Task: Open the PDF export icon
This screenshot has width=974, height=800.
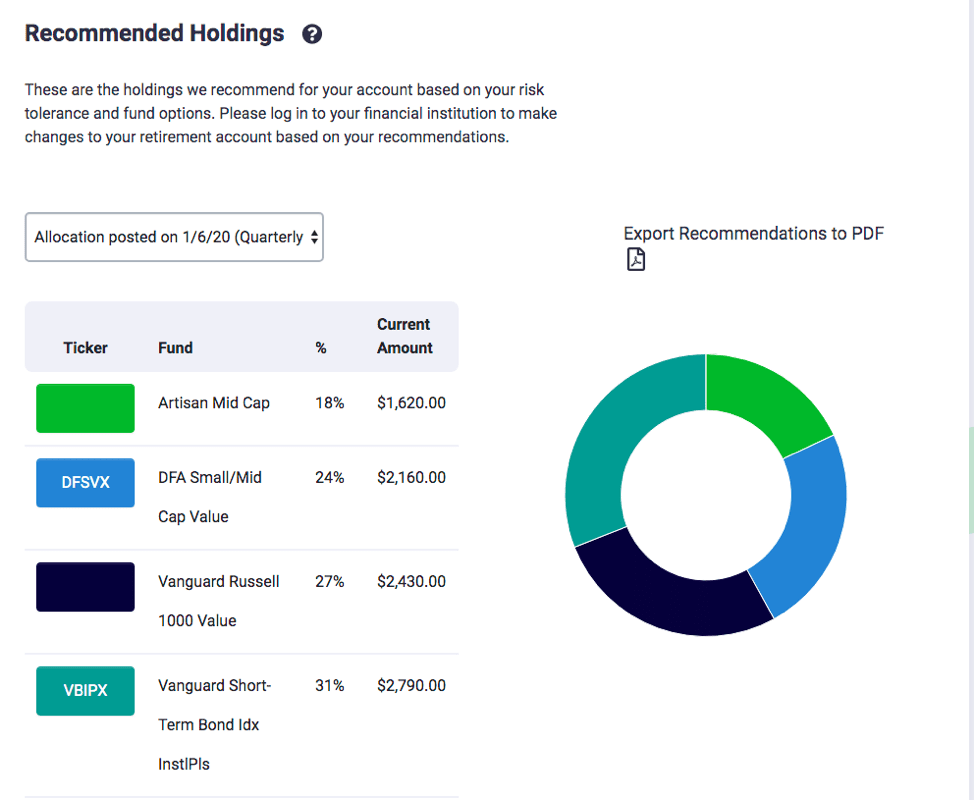Action: point(636,258)
